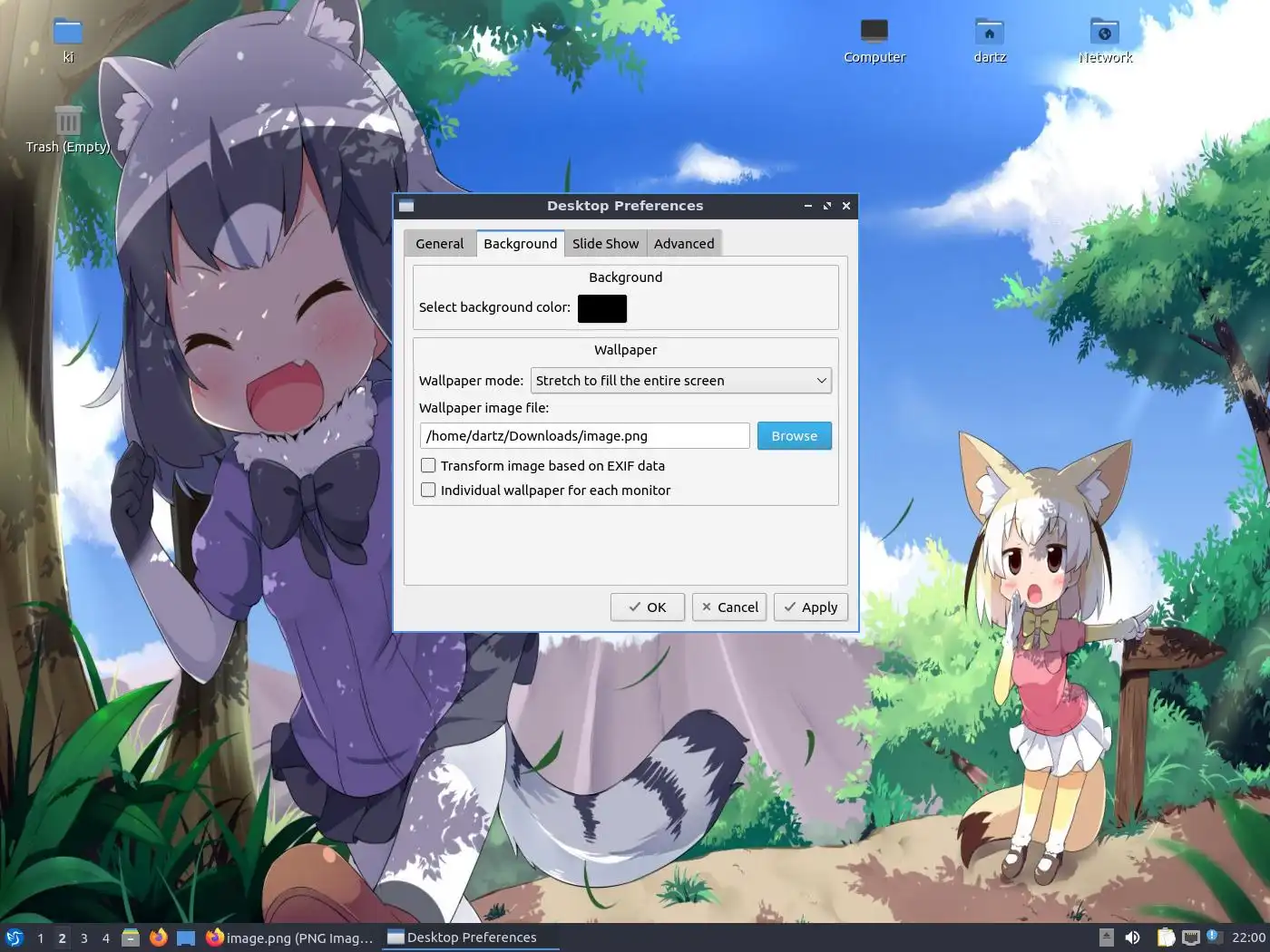
Task: Open the volume control tray icon
Action: pyautogui.click(x=1133, y=937)
